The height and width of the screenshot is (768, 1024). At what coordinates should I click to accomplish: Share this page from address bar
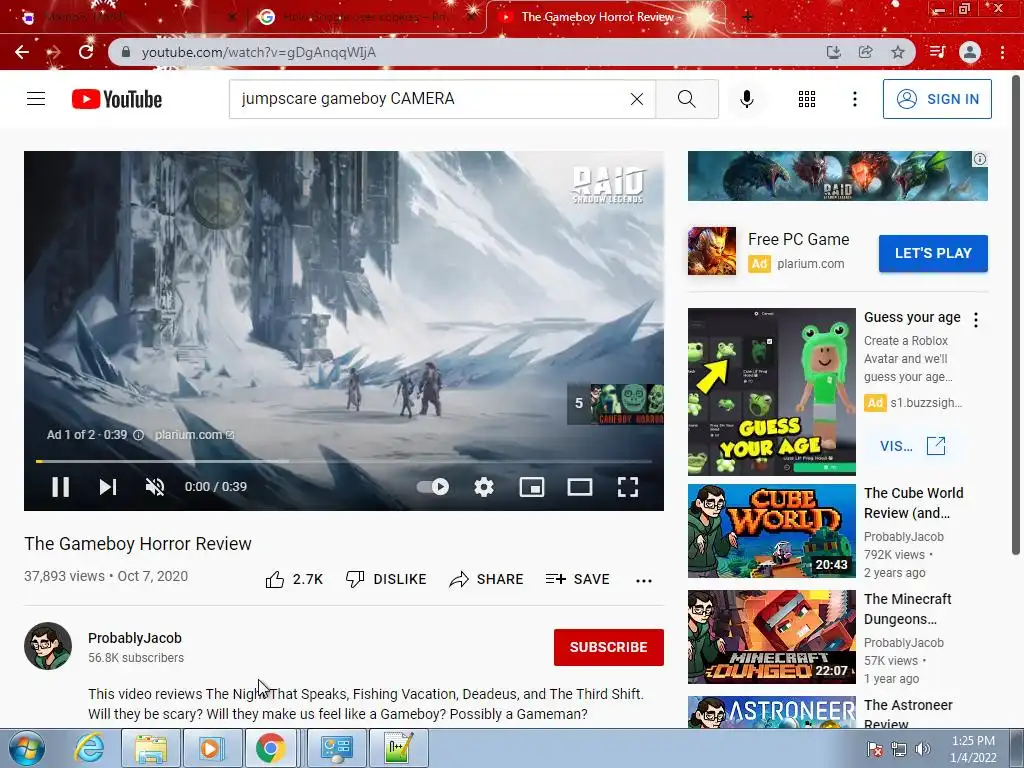click(865, 52)
